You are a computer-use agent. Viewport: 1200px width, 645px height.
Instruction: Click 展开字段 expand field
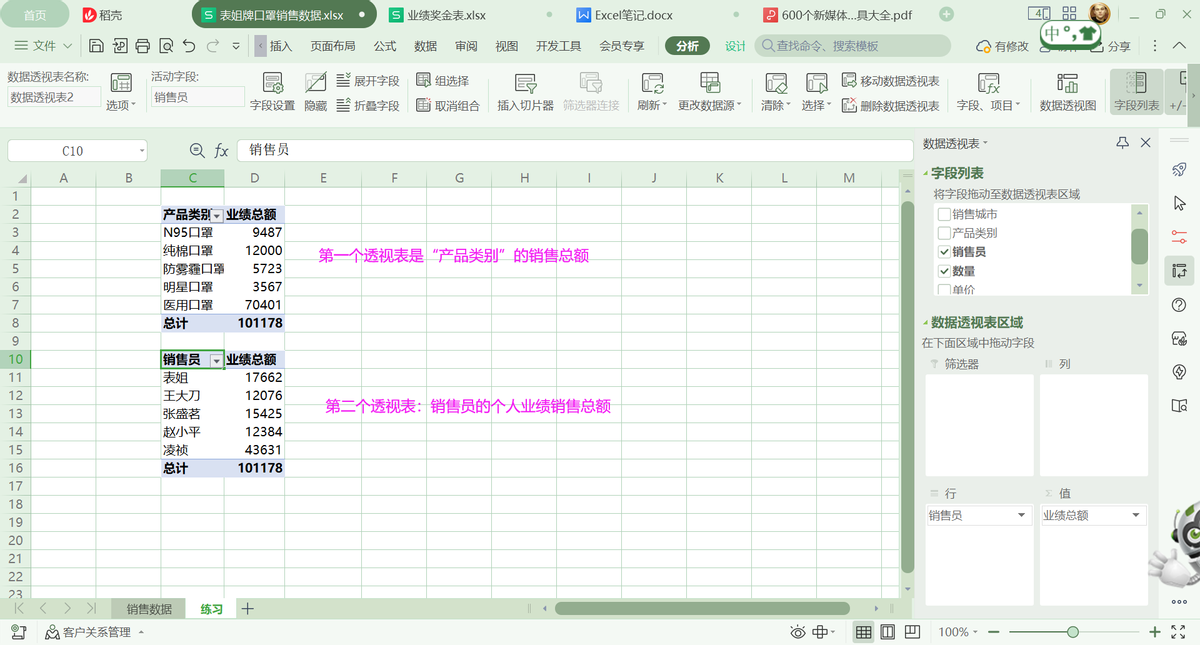point(367,81)
